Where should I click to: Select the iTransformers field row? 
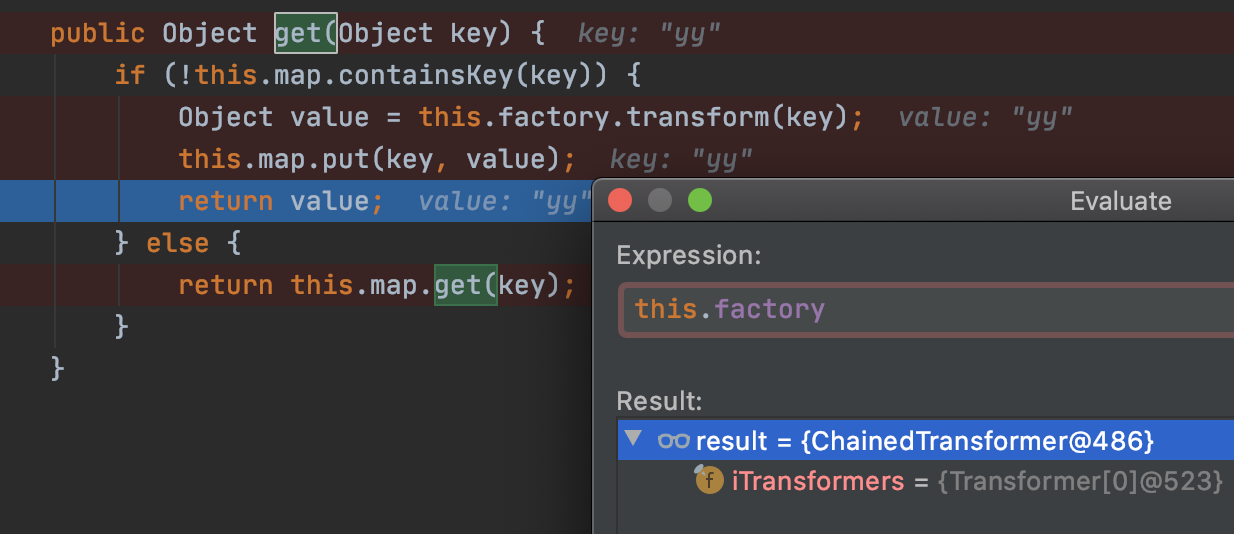coord(817,481)
